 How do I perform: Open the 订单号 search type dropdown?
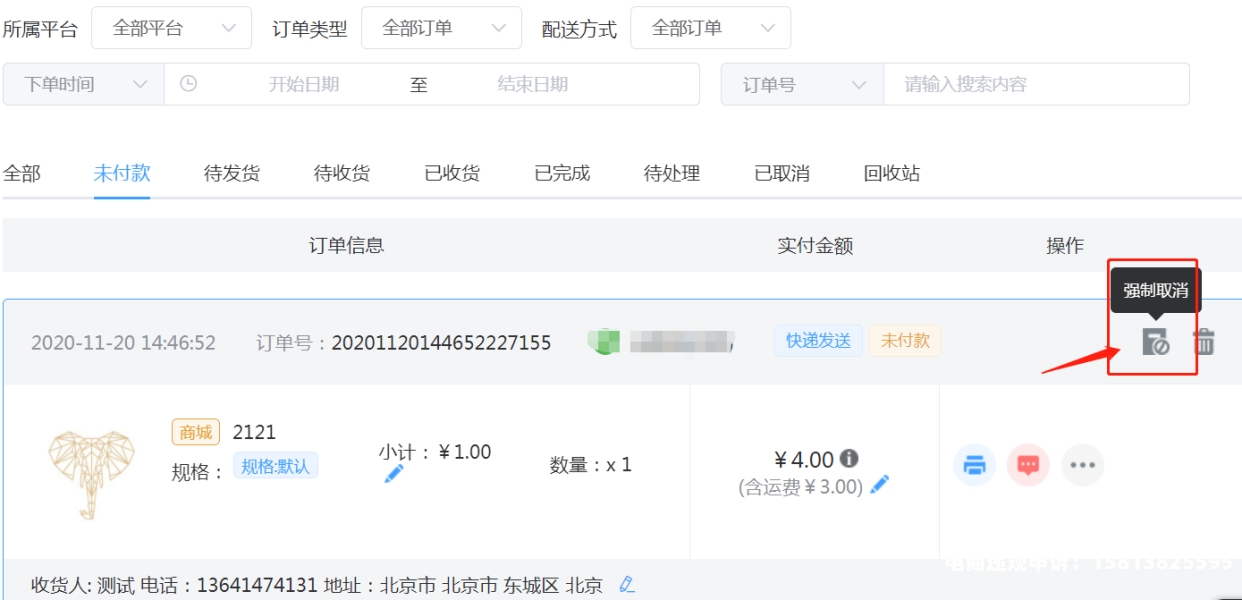tap(802, 85)
